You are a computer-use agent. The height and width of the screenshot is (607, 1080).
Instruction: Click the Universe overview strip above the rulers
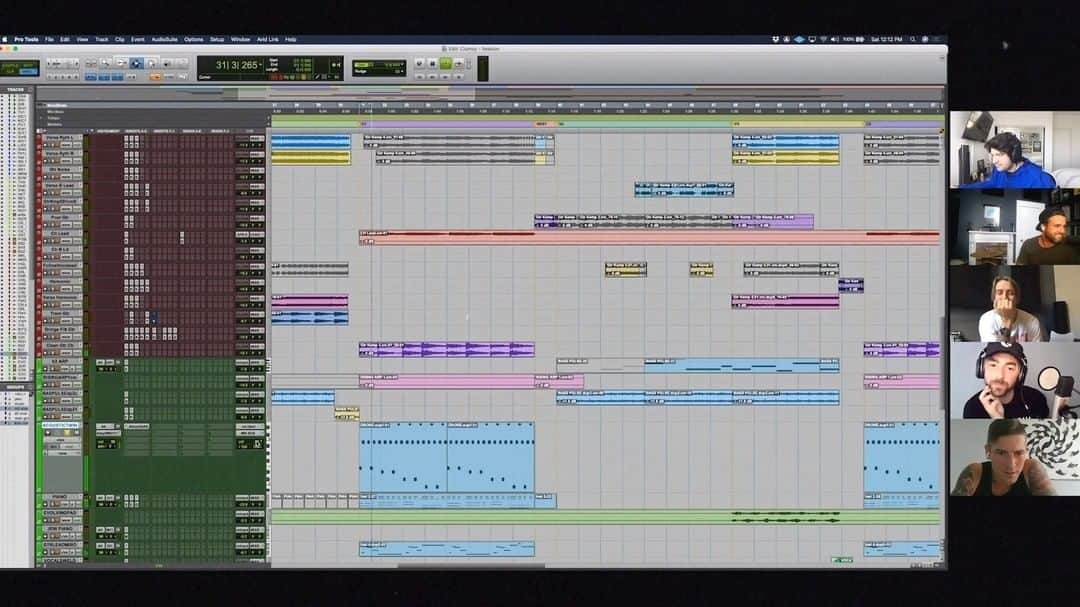[x=490, y=94]
